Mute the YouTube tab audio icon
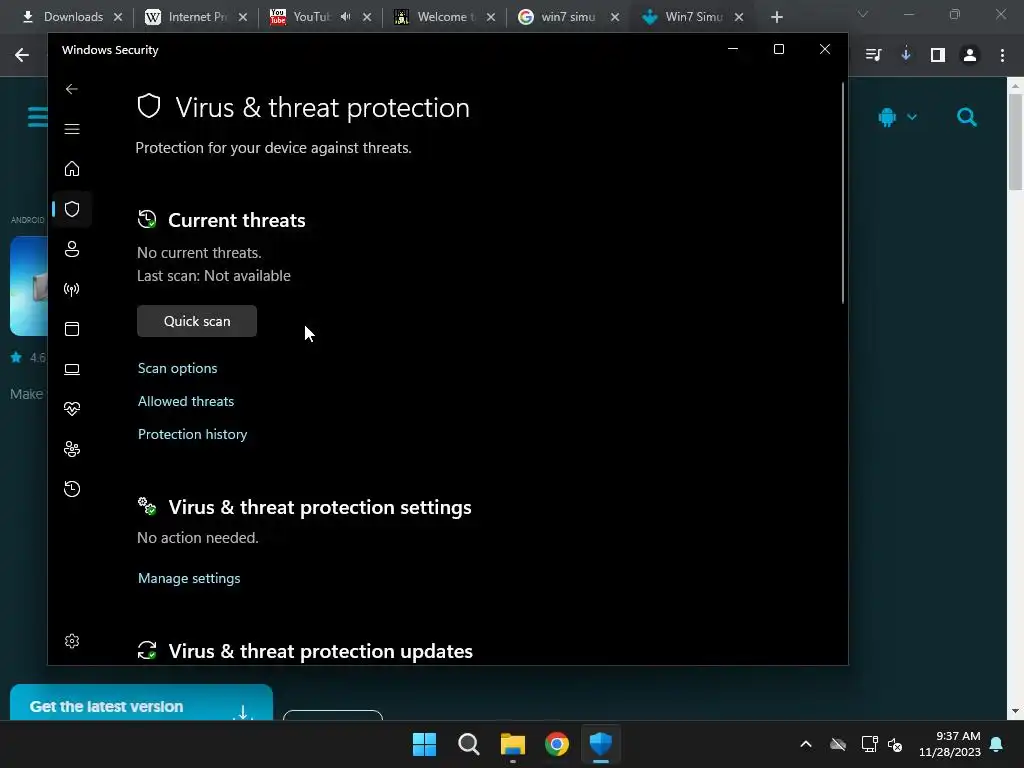1024x768 pixels. [x=345, y=17]
